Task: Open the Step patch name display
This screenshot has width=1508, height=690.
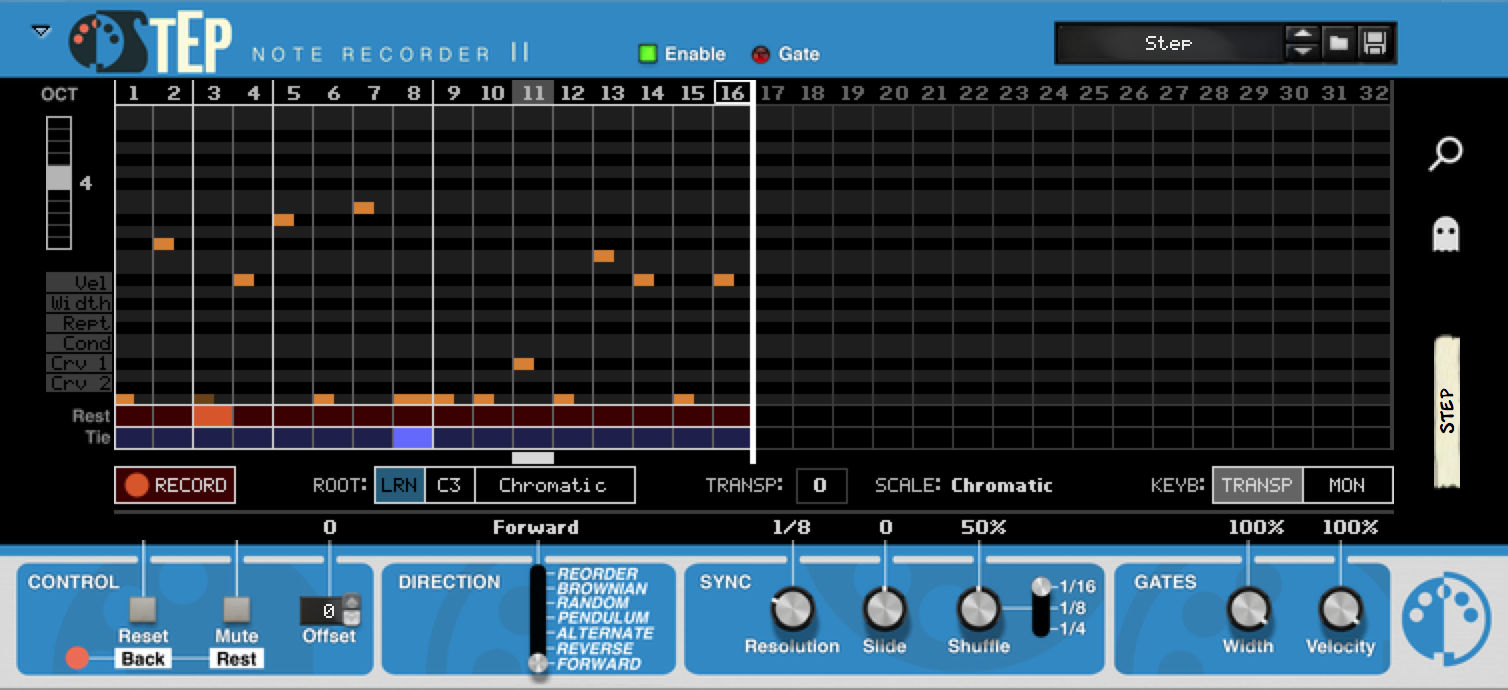Action: (x=1168, y=43)
